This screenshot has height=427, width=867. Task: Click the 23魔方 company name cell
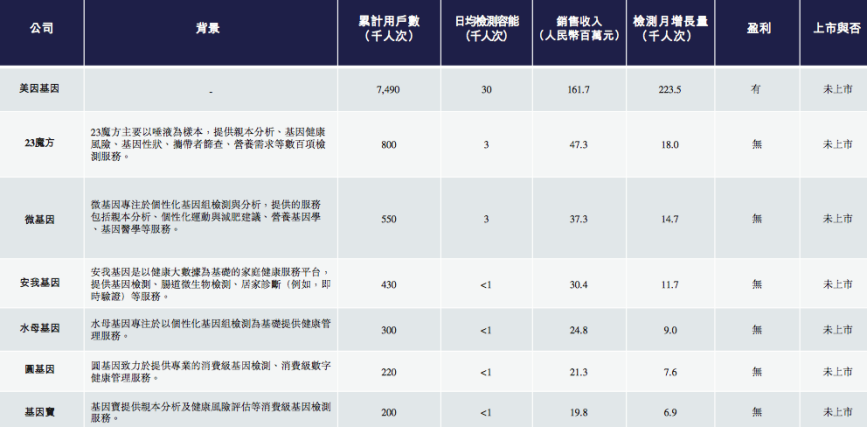pyautogui.click(x=40, y=143)
